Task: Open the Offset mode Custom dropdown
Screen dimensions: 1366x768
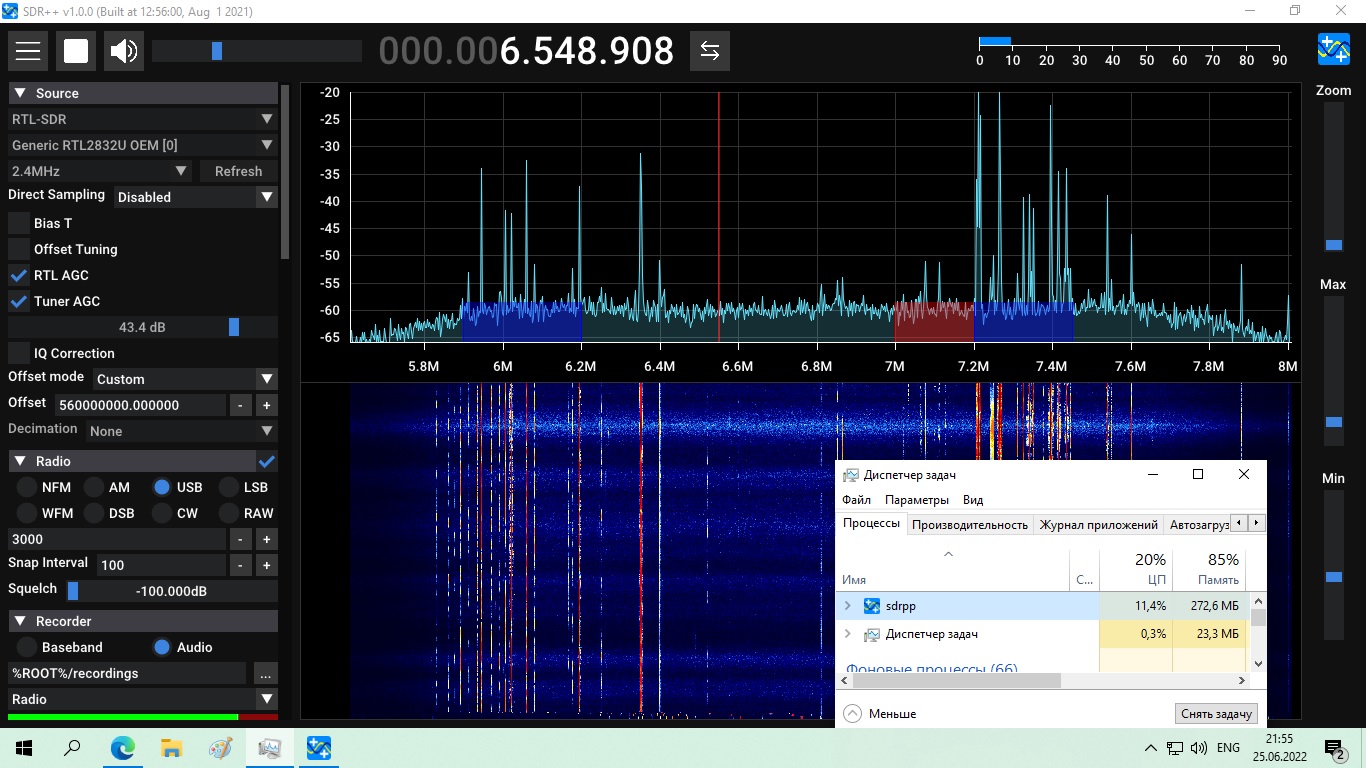Action: pyautogui.click(x=185, y=379)
